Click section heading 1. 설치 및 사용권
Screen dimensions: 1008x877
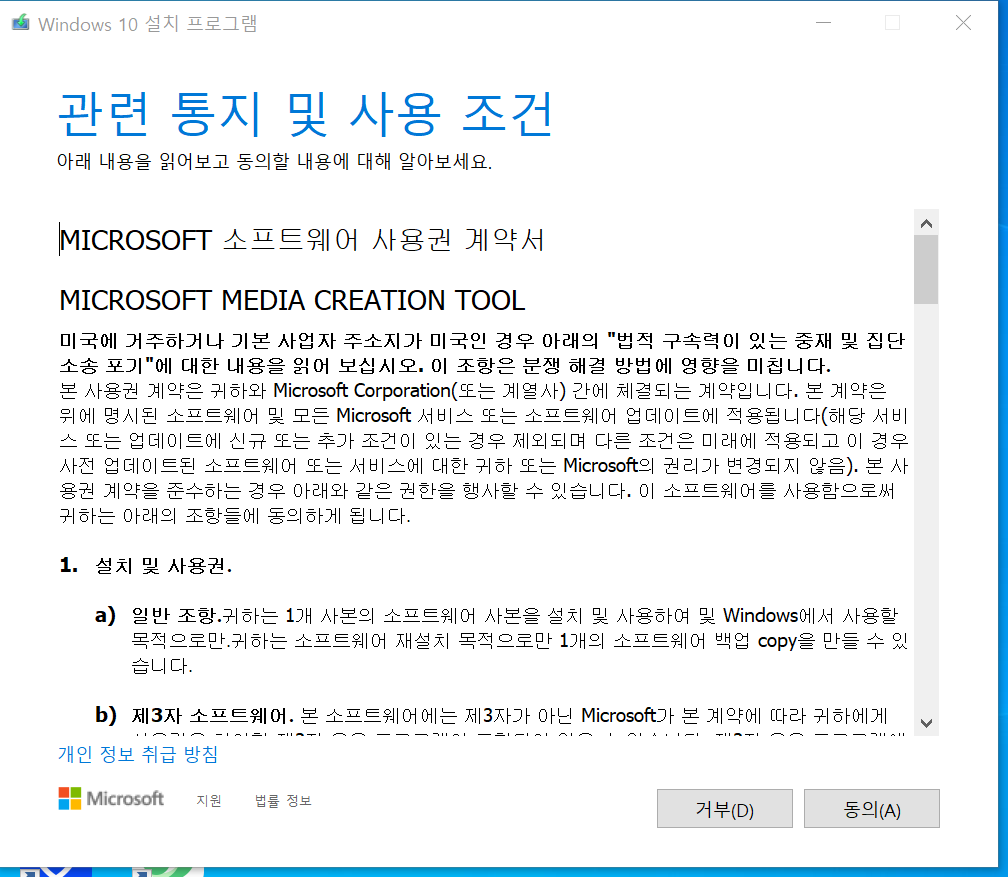[x=146, y=566]
